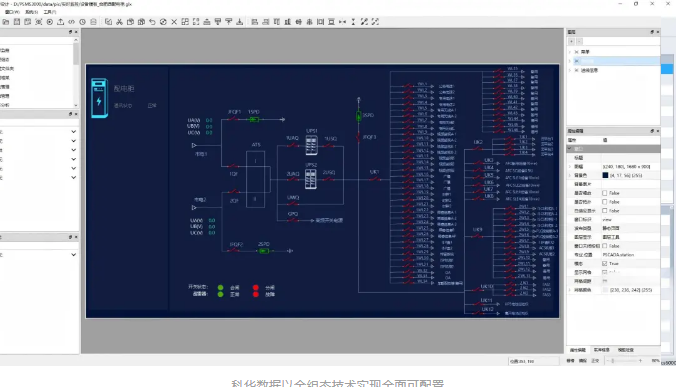Click the same-height vertical arrows icon
Image resolution: width=676 pixels, height=387 pixels.
(x=353, y=22)
